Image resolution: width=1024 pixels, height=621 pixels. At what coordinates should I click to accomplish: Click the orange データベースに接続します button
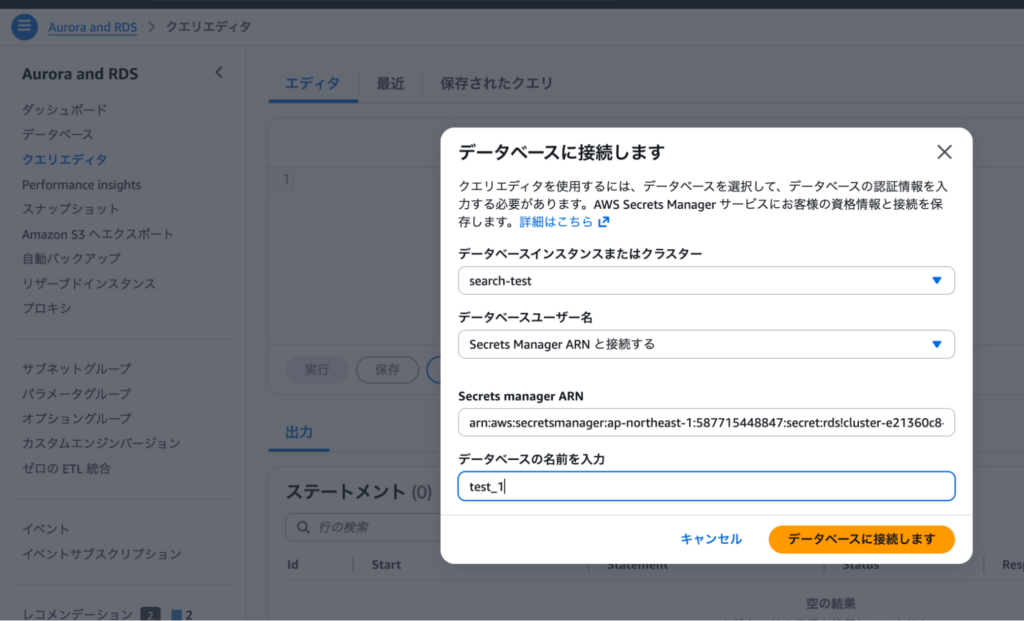click(861, 539)
